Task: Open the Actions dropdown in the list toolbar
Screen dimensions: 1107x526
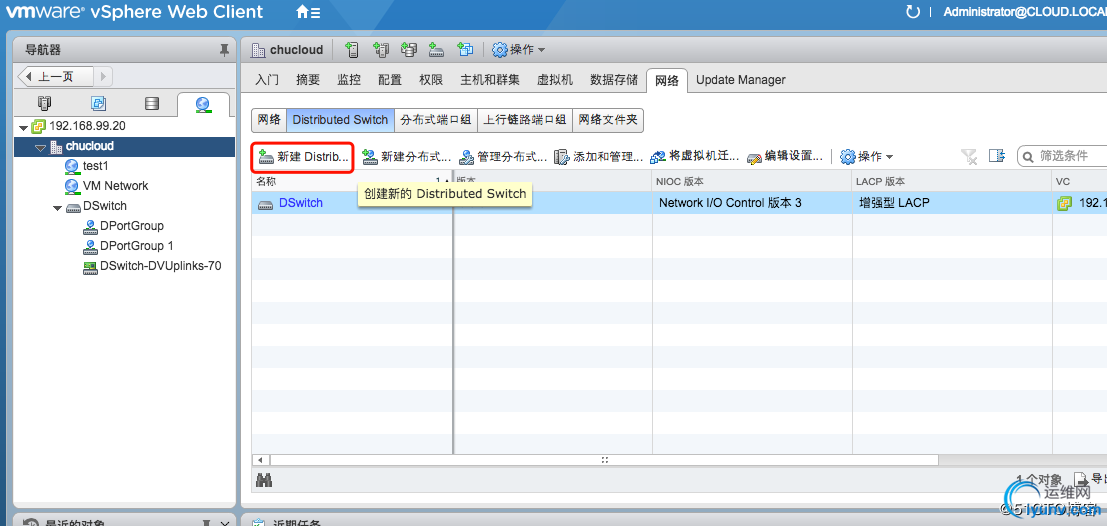Action: pos(867,156)
